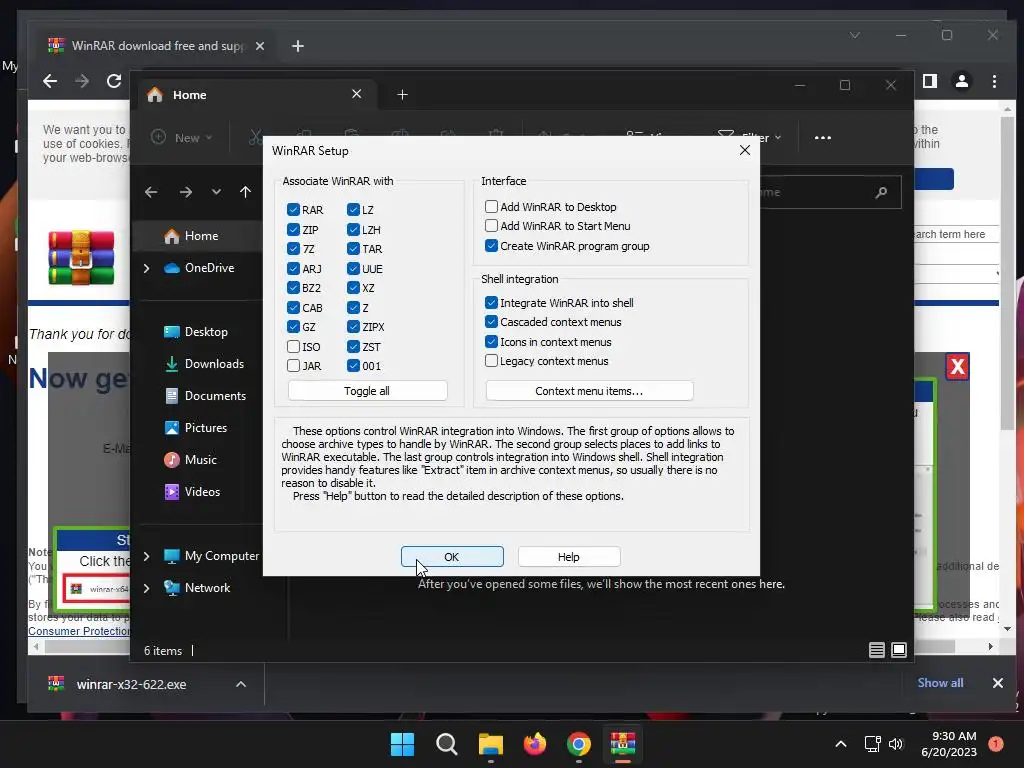
Task: Close the Home tab in File Explorer
Action: (x=357, y=94)
